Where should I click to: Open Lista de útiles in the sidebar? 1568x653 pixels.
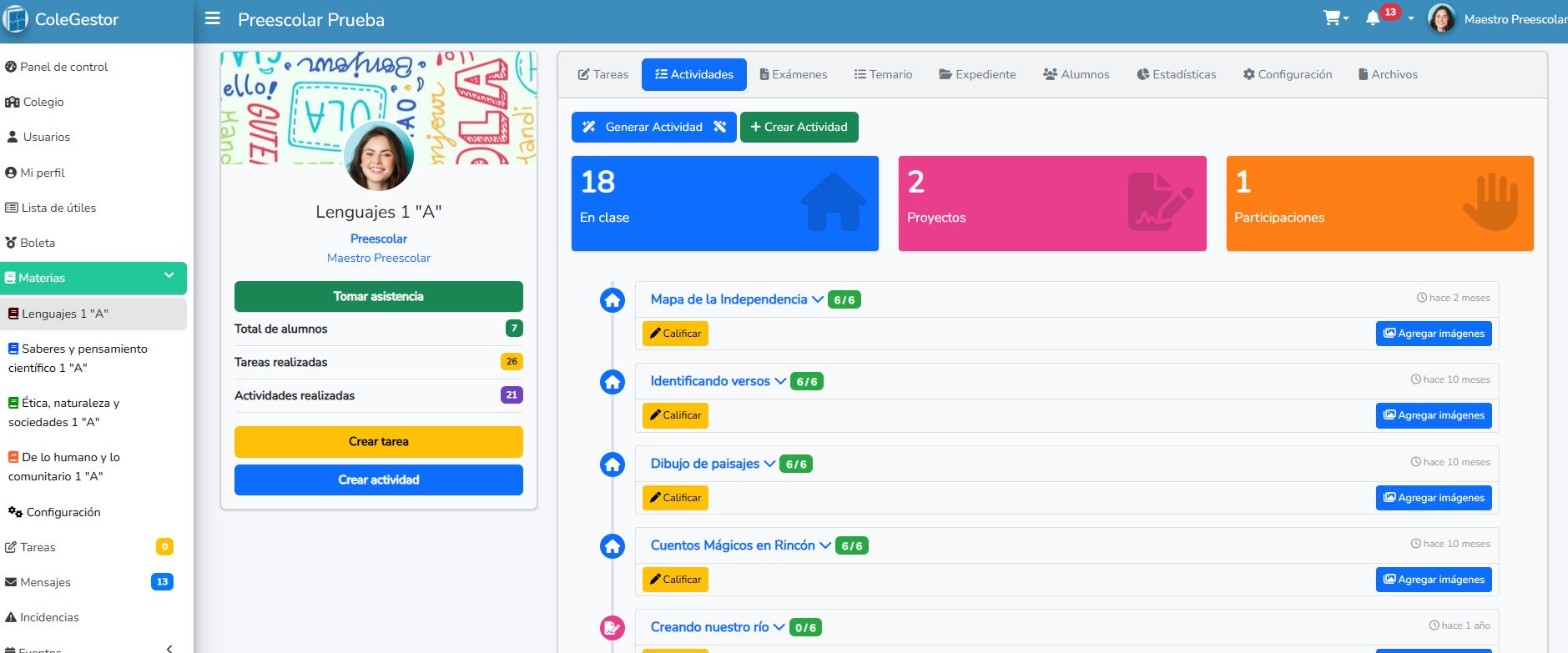pyautogui.click(x=51, y=208)
